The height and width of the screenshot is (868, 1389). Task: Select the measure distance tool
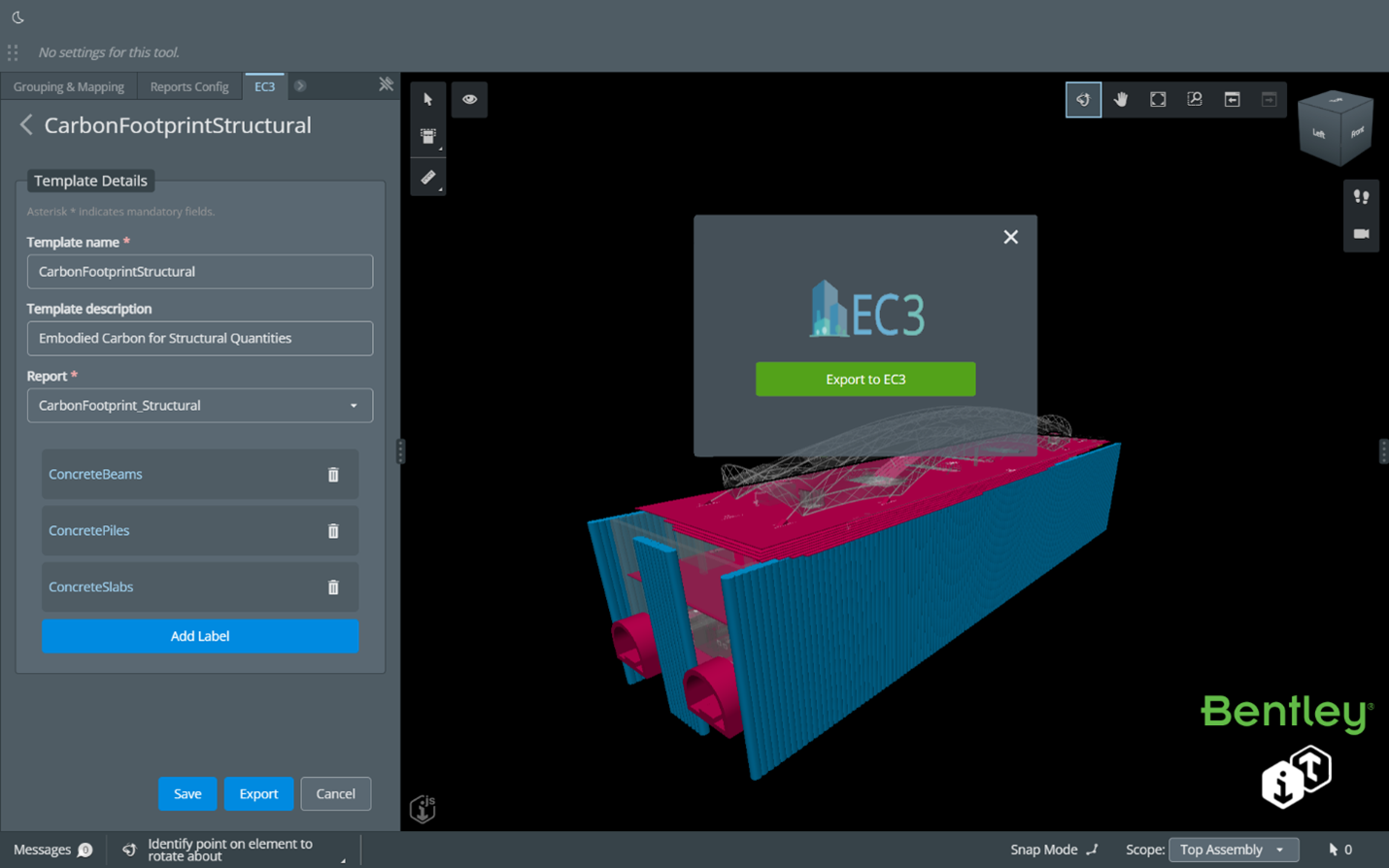pos(428,177)
